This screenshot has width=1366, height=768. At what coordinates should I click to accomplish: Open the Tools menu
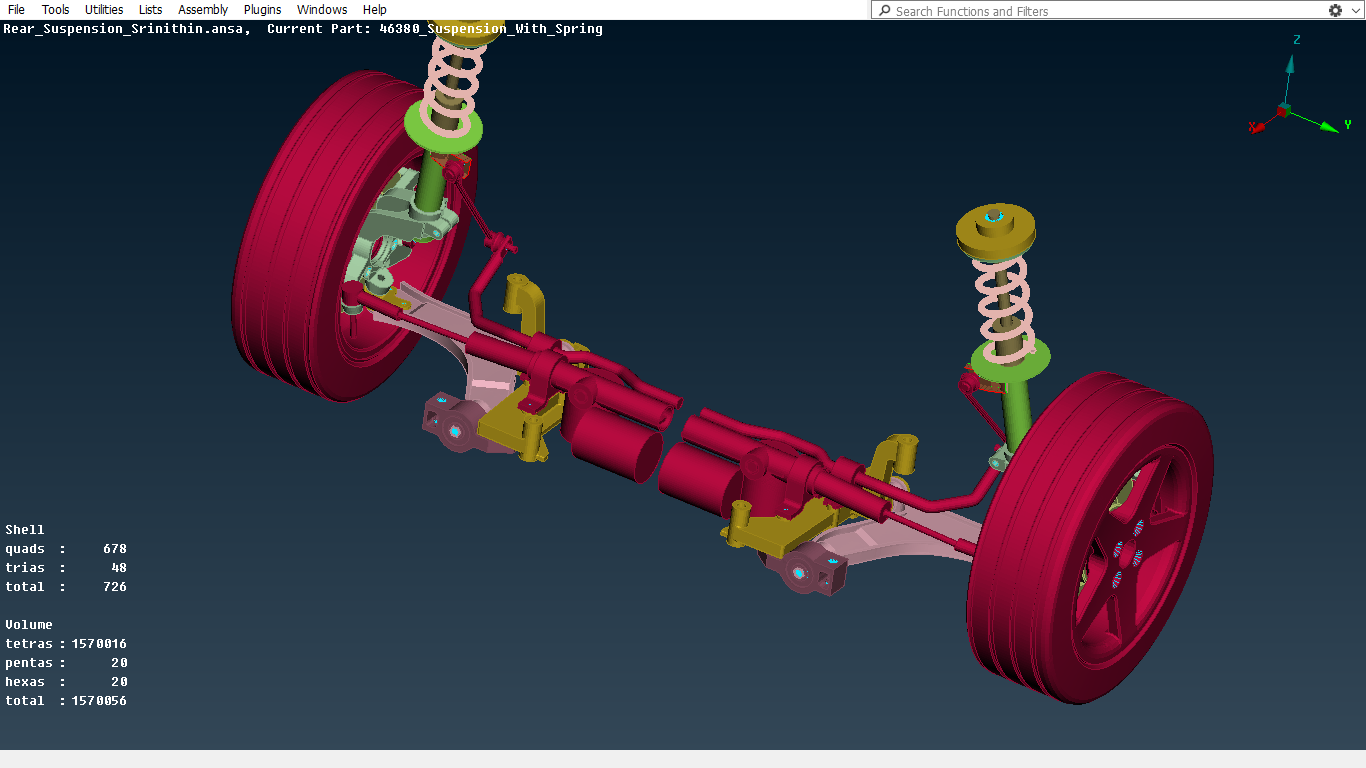point(55,10)
